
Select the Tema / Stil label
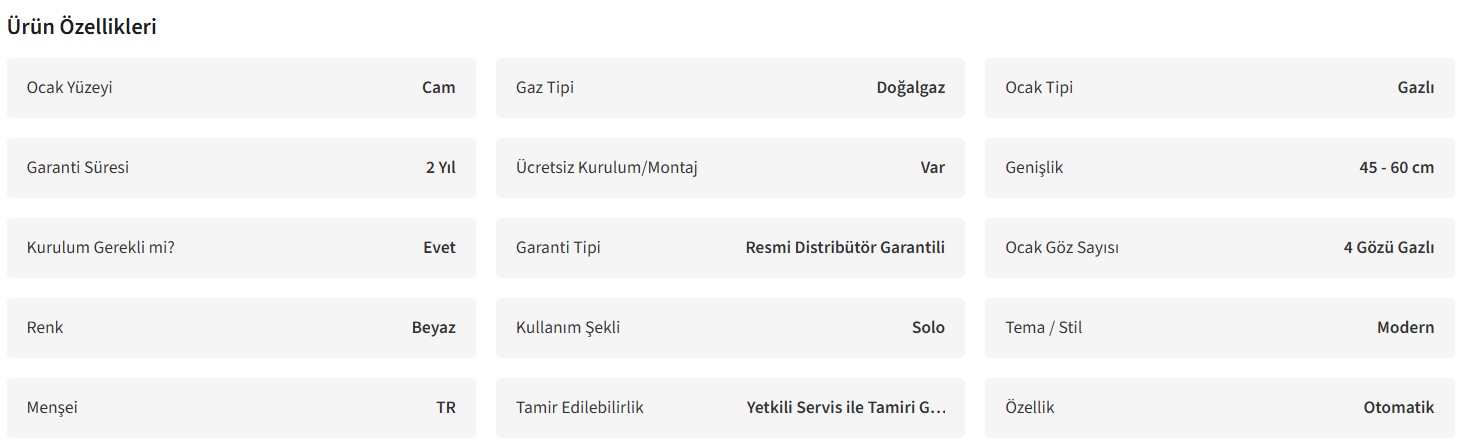tap(1043, 327)
